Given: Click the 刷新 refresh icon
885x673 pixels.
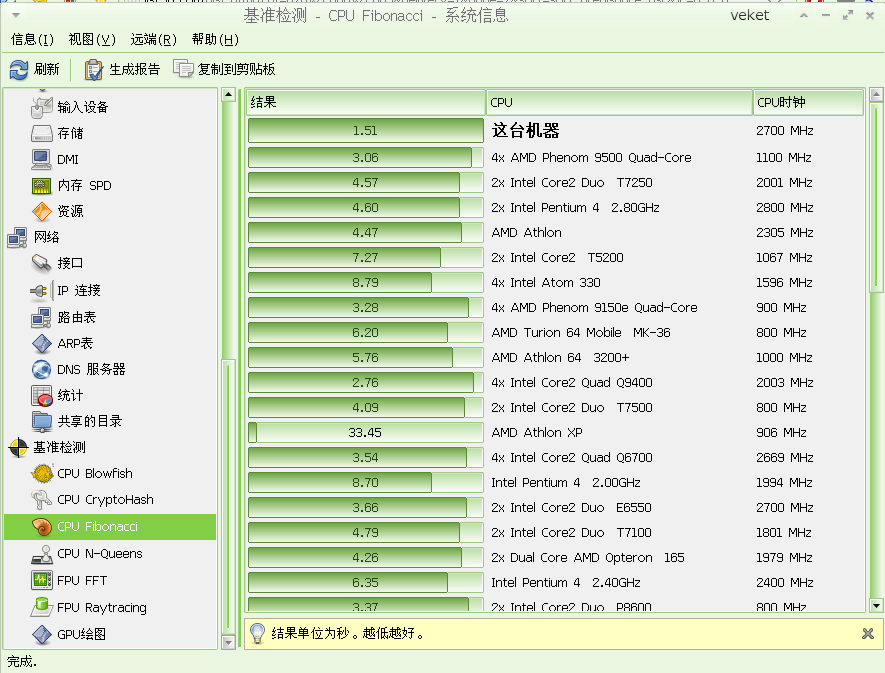Looking at the screenshot, I should pos(19,69).
